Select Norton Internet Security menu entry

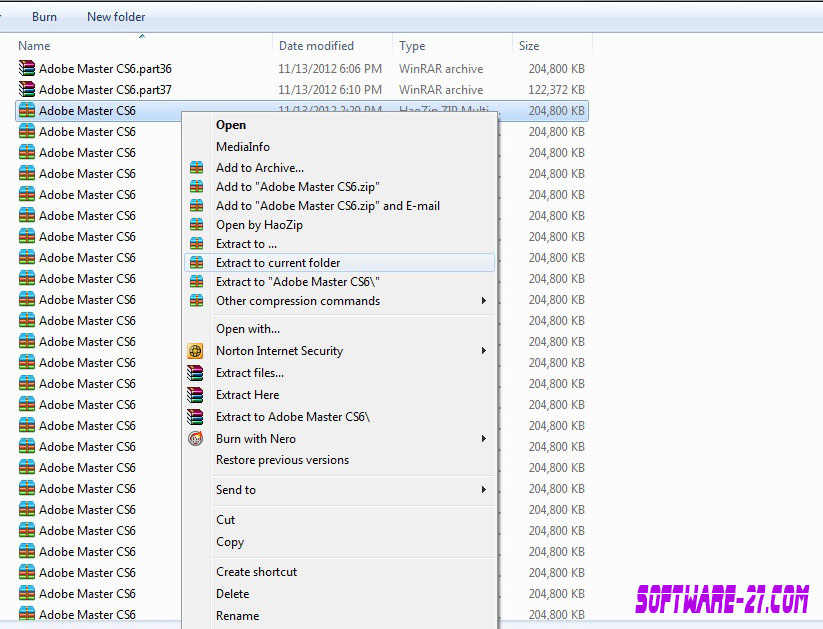coord(279,351)
